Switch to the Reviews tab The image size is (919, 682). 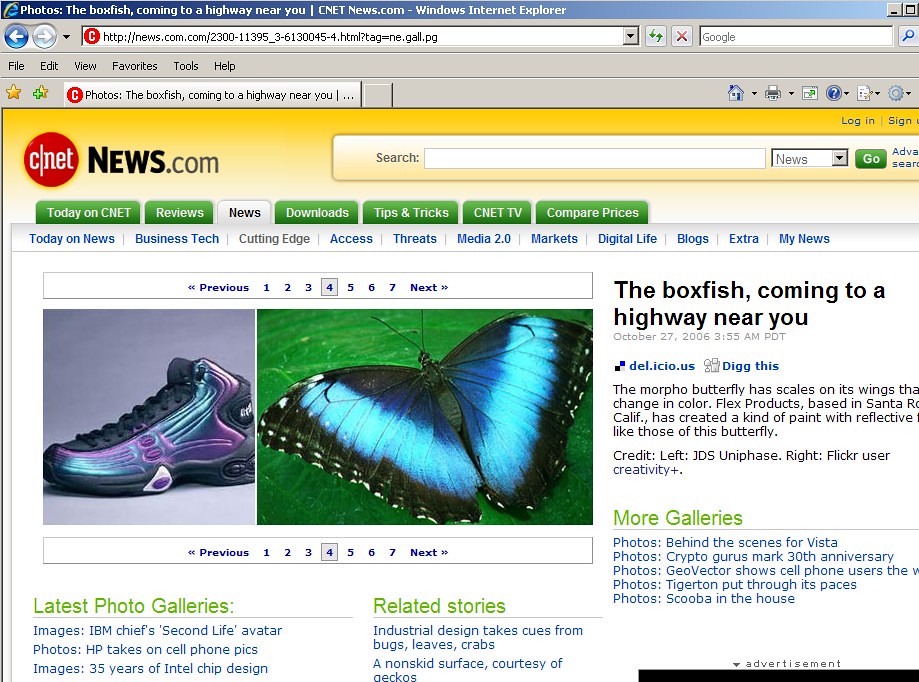(179, 212)
